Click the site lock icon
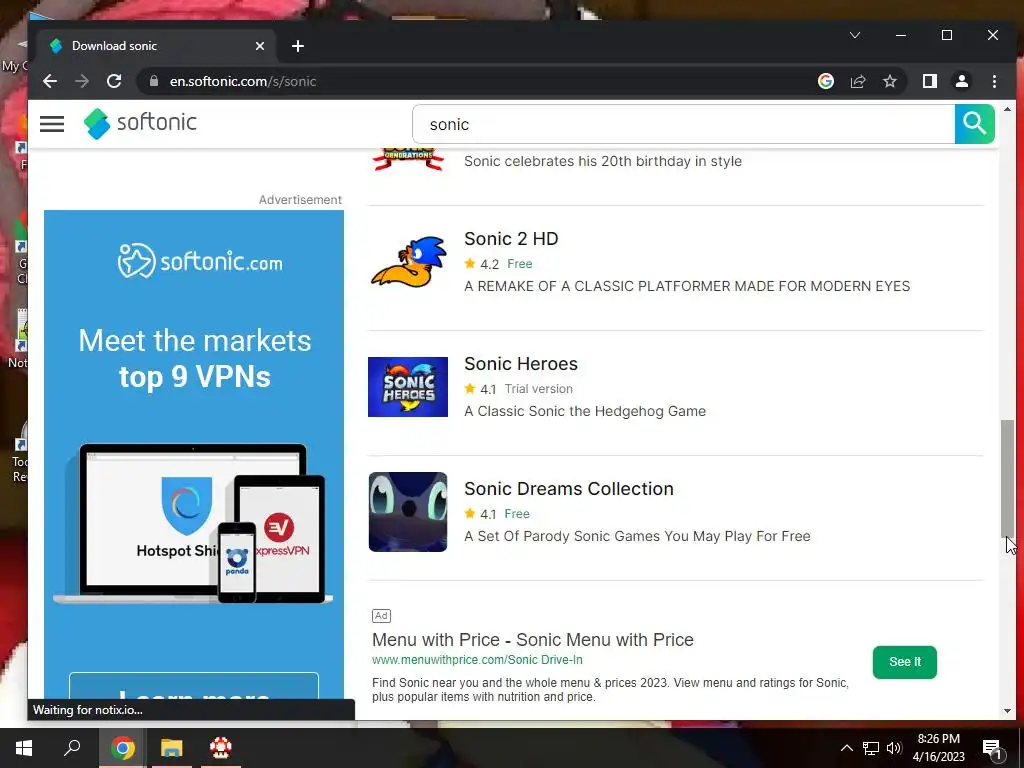This screenshot has width=1024, height=768. 154,81
